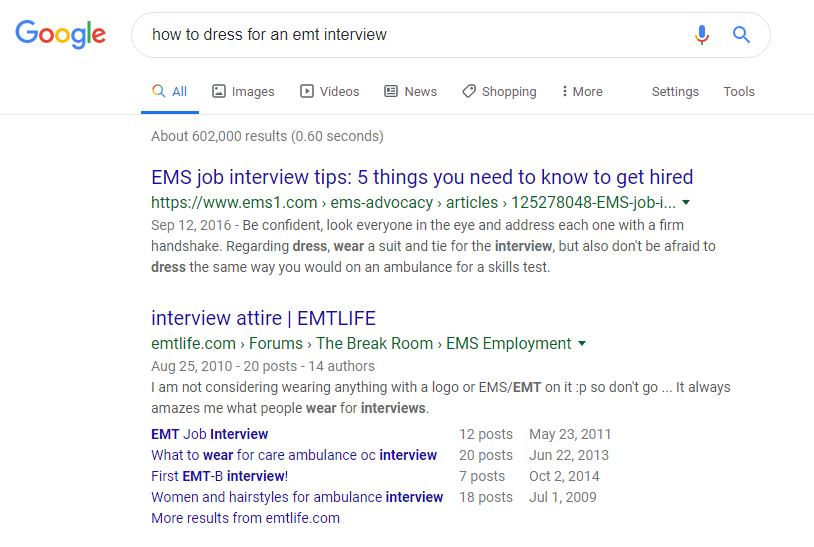Open What to wear for care ambulance link
Viewport: 814px width, 547px height.
pyautogui.click(x=294, y=455)
